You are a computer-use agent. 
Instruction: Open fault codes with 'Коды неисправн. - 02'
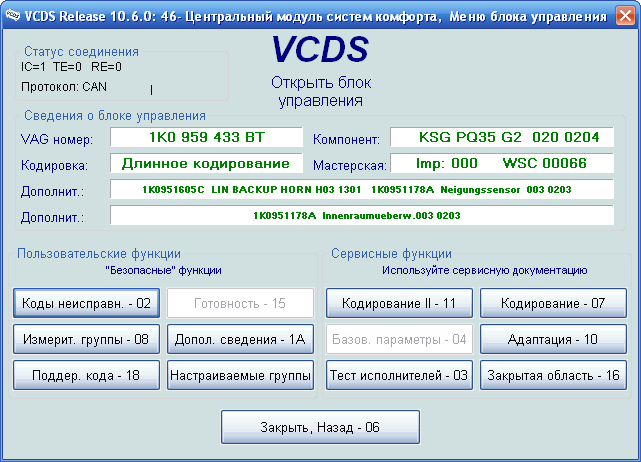click(x=86, y=303)
